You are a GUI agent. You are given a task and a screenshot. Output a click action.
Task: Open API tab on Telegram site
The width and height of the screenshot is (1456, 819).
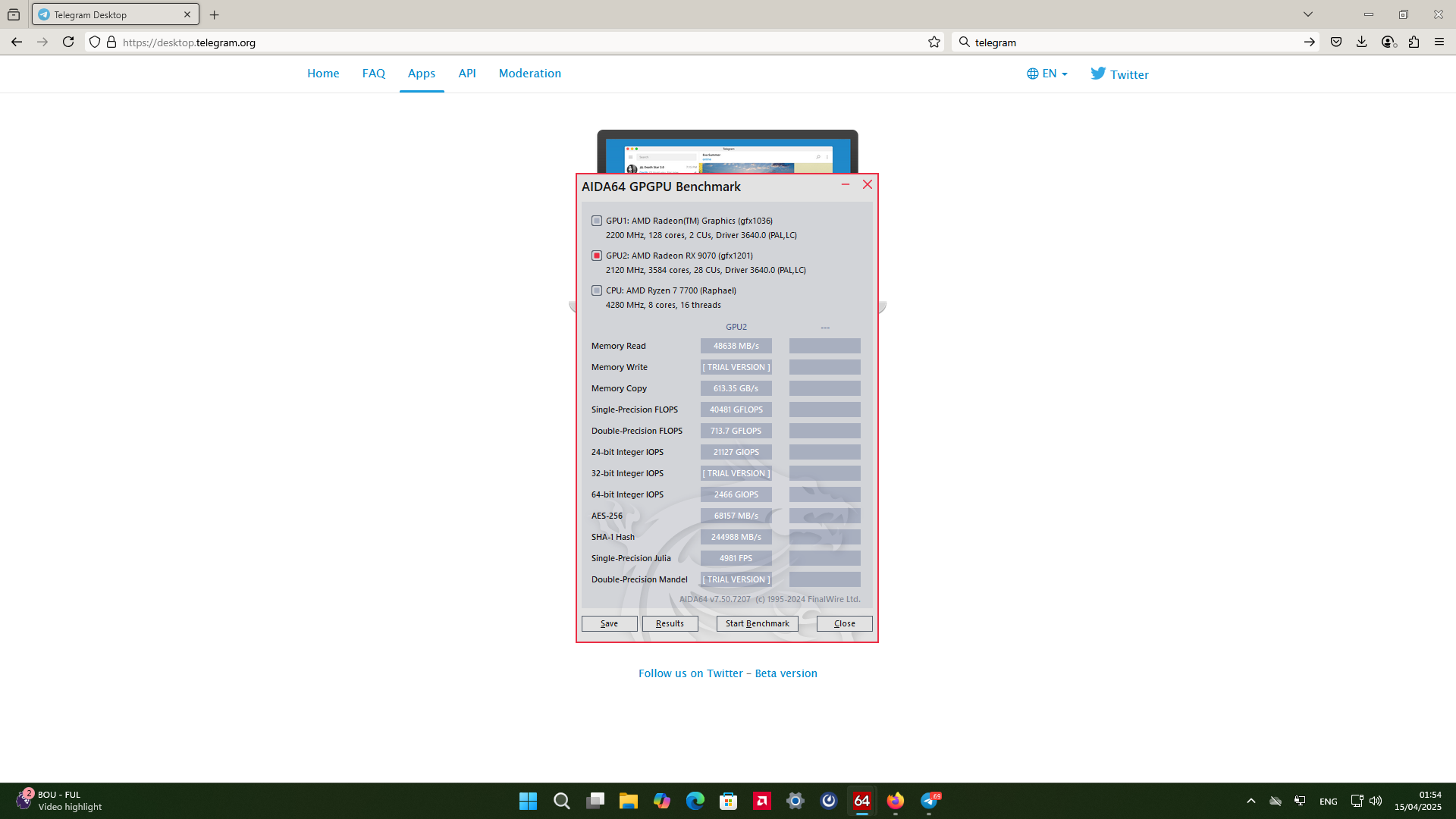[x=467, y=74]
